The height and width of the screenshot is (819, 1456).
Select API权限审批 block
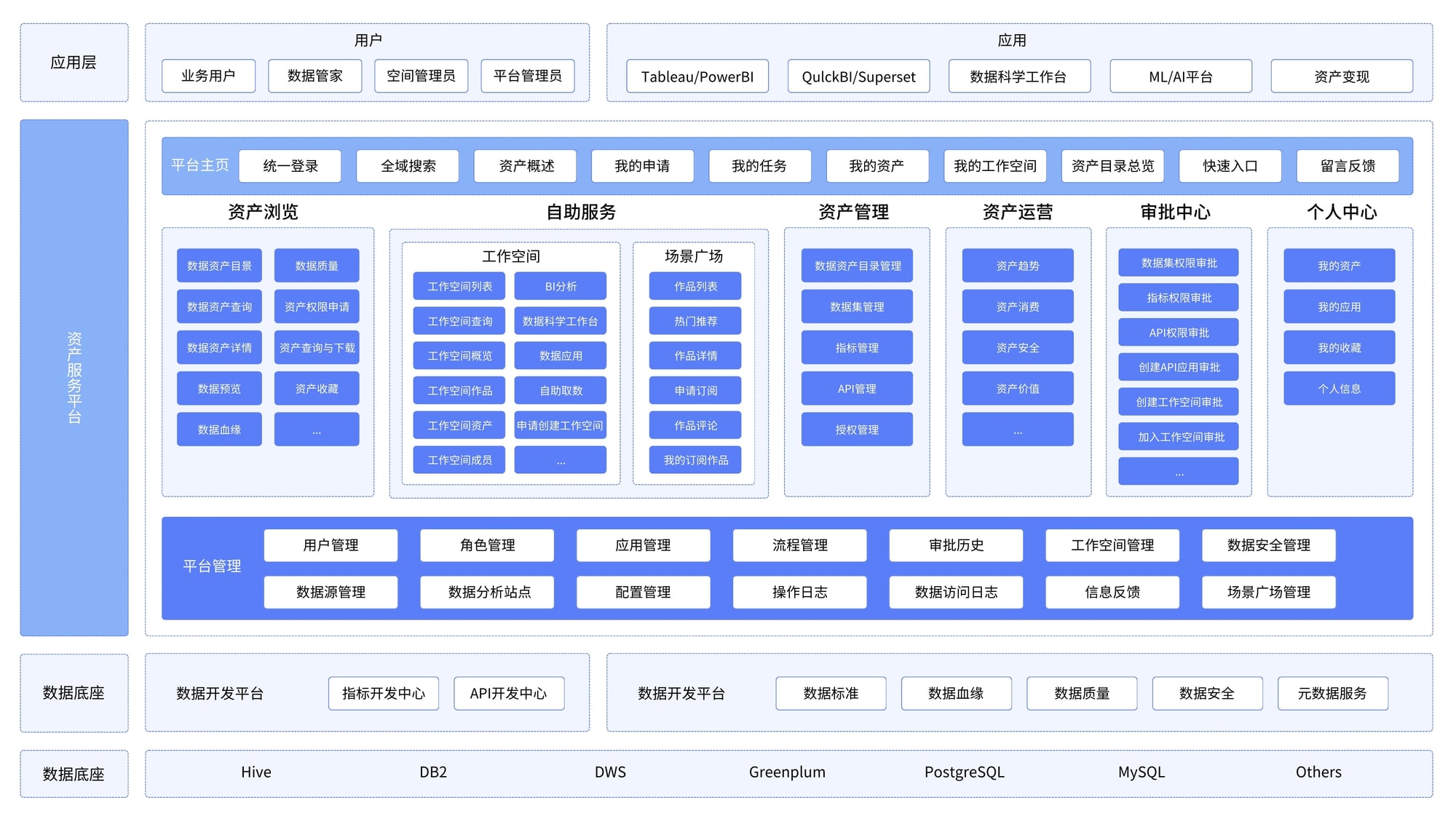point(1178,333)
